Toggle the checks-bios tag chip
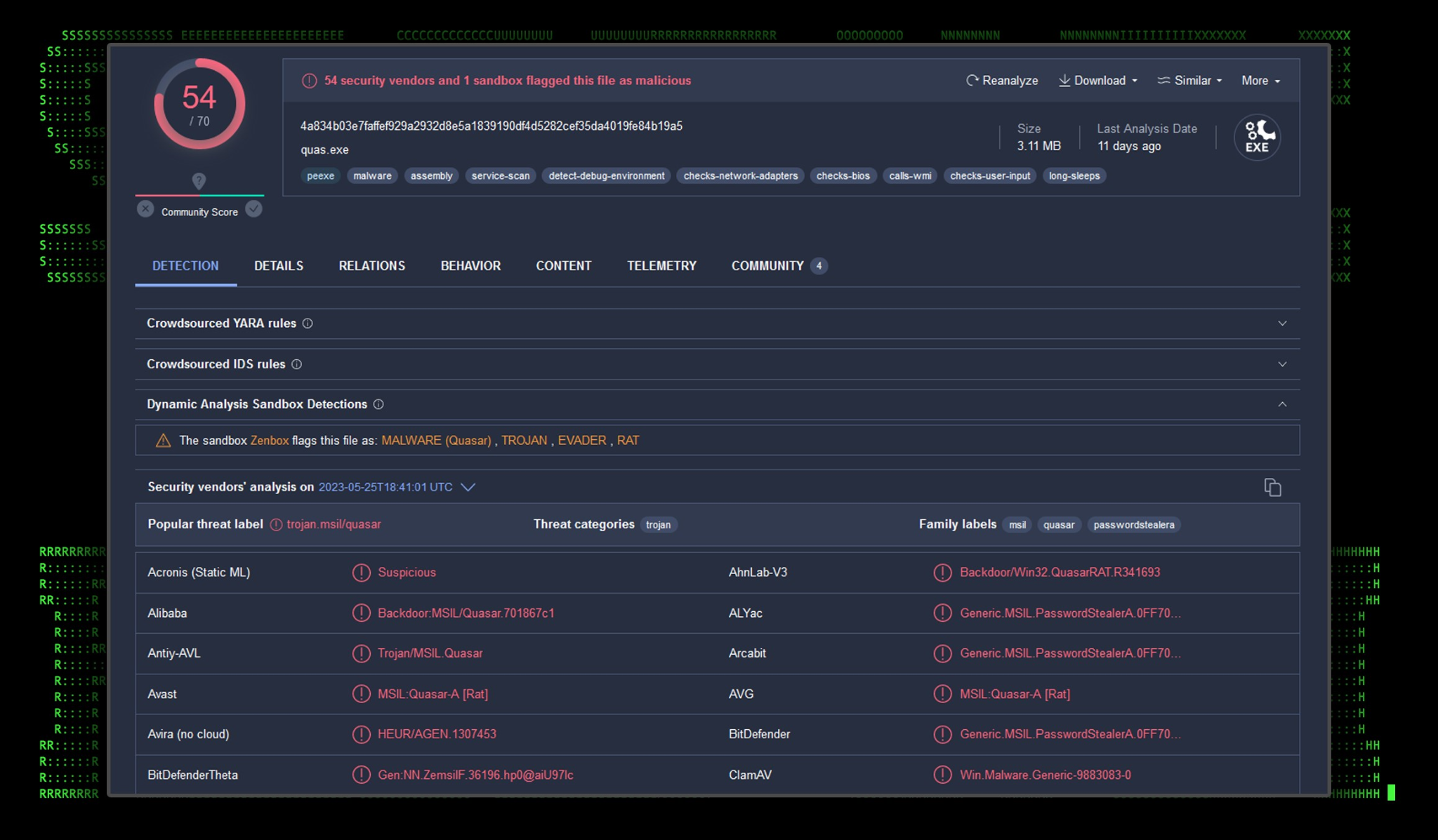The width and height of the screenshot is (1438, 840). (x=843, y=176)
